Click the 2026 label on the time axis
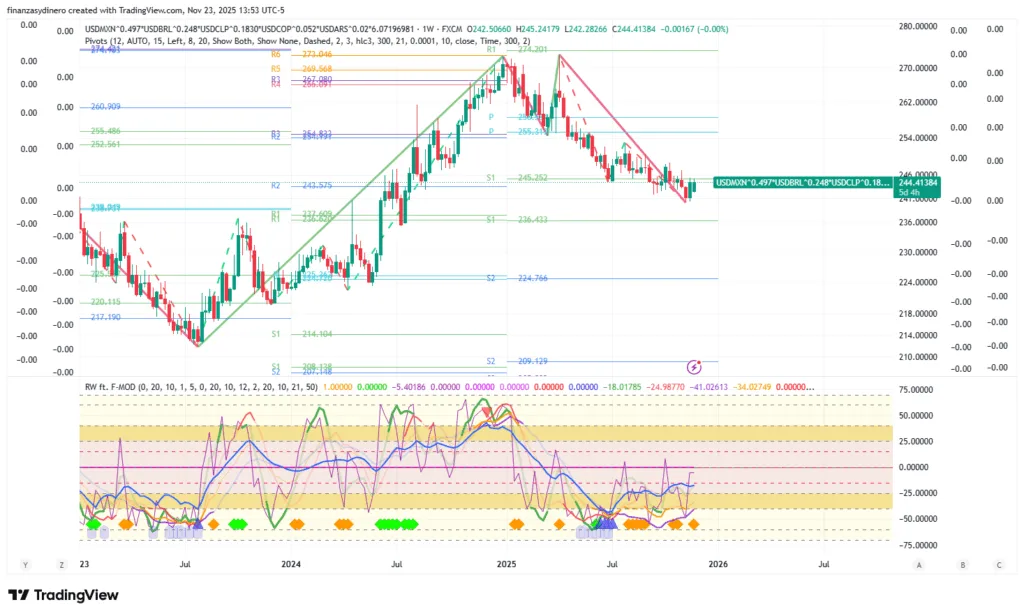Viewport: 1024px width, 616px height. coord(717,565)
